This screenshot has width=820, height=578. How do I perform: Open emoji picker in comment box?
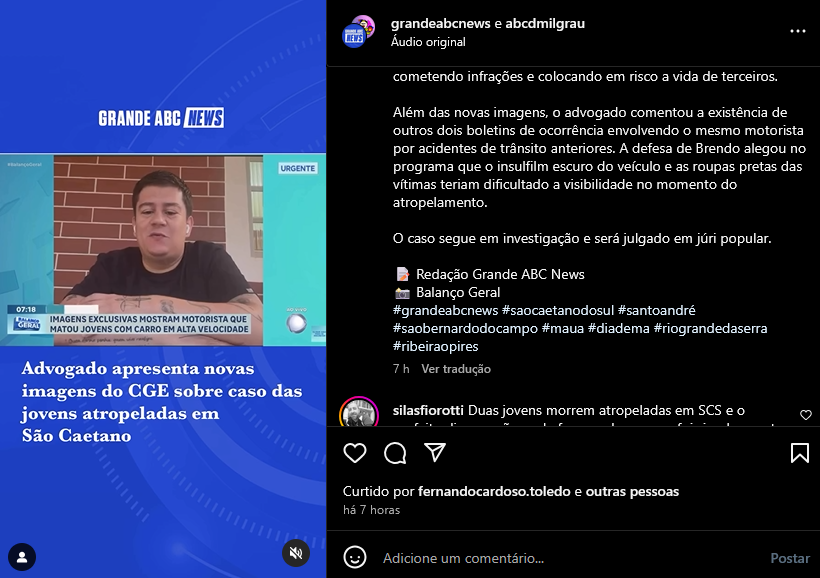(x=355, y=558)
